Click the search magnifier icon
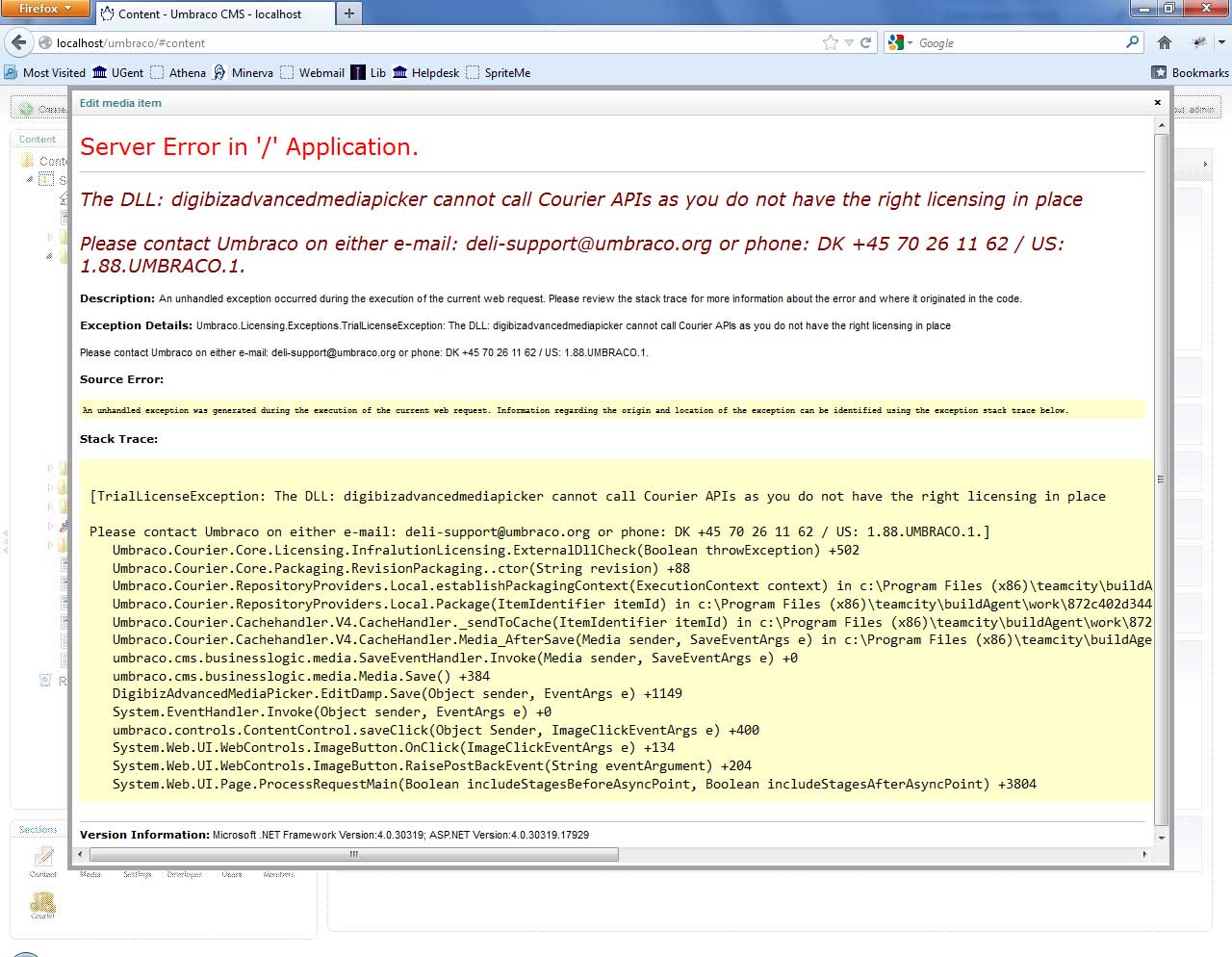This screenshot has width=1232, height=957. [x=1132, y=42]
